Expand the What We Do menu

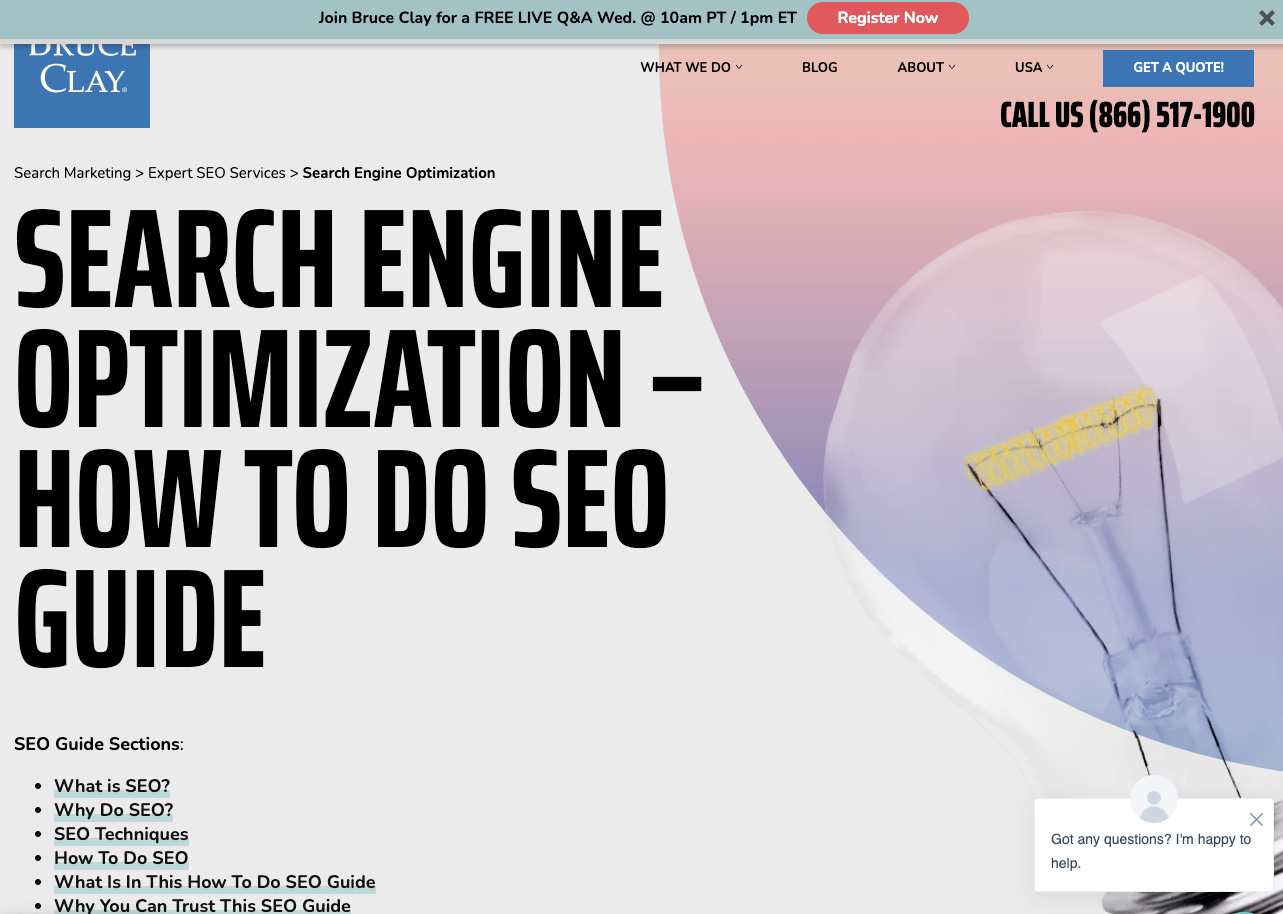[691, 67]
